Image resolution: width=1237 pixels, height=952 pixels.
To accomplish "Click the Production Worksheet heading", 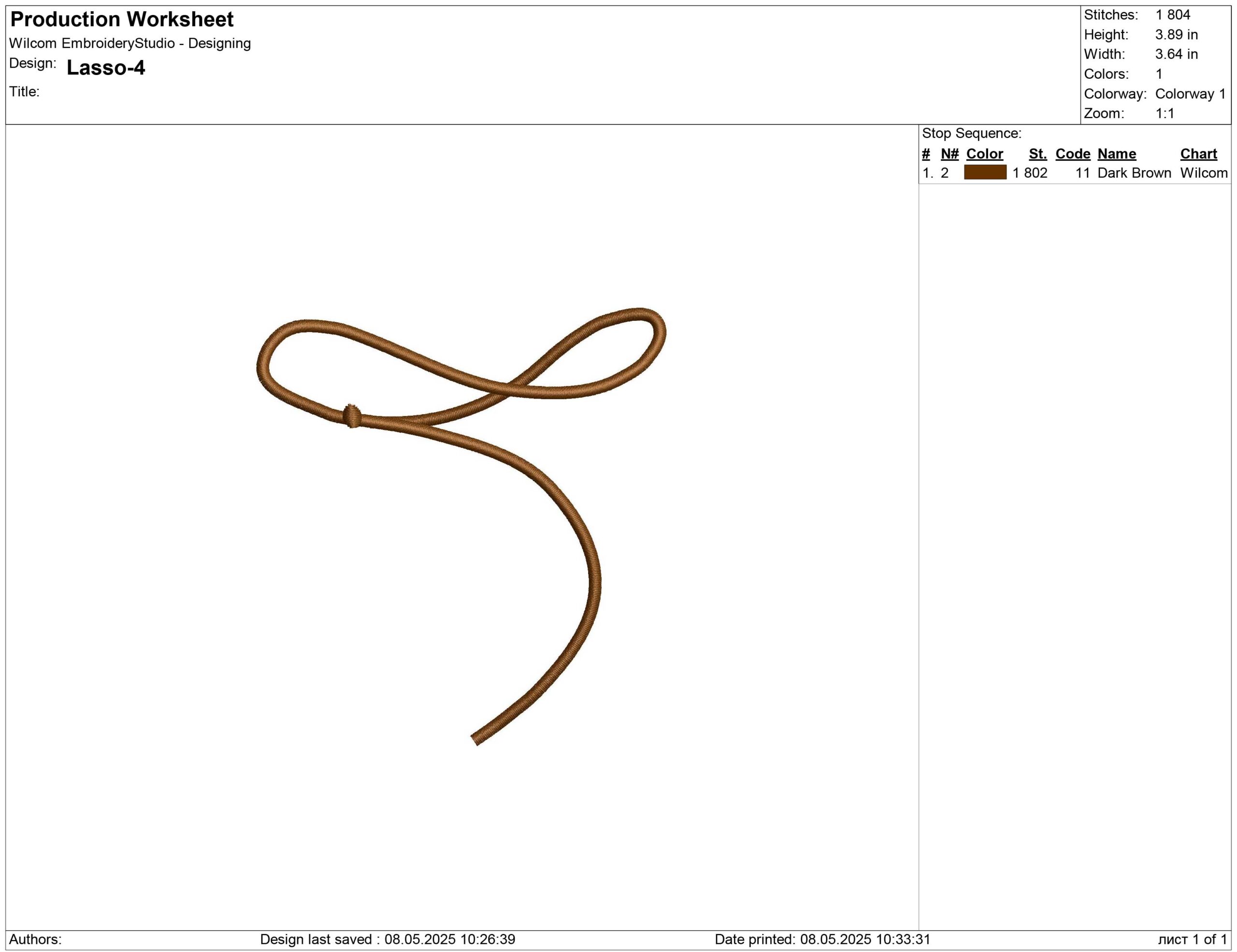I will [x=122, y=20].
